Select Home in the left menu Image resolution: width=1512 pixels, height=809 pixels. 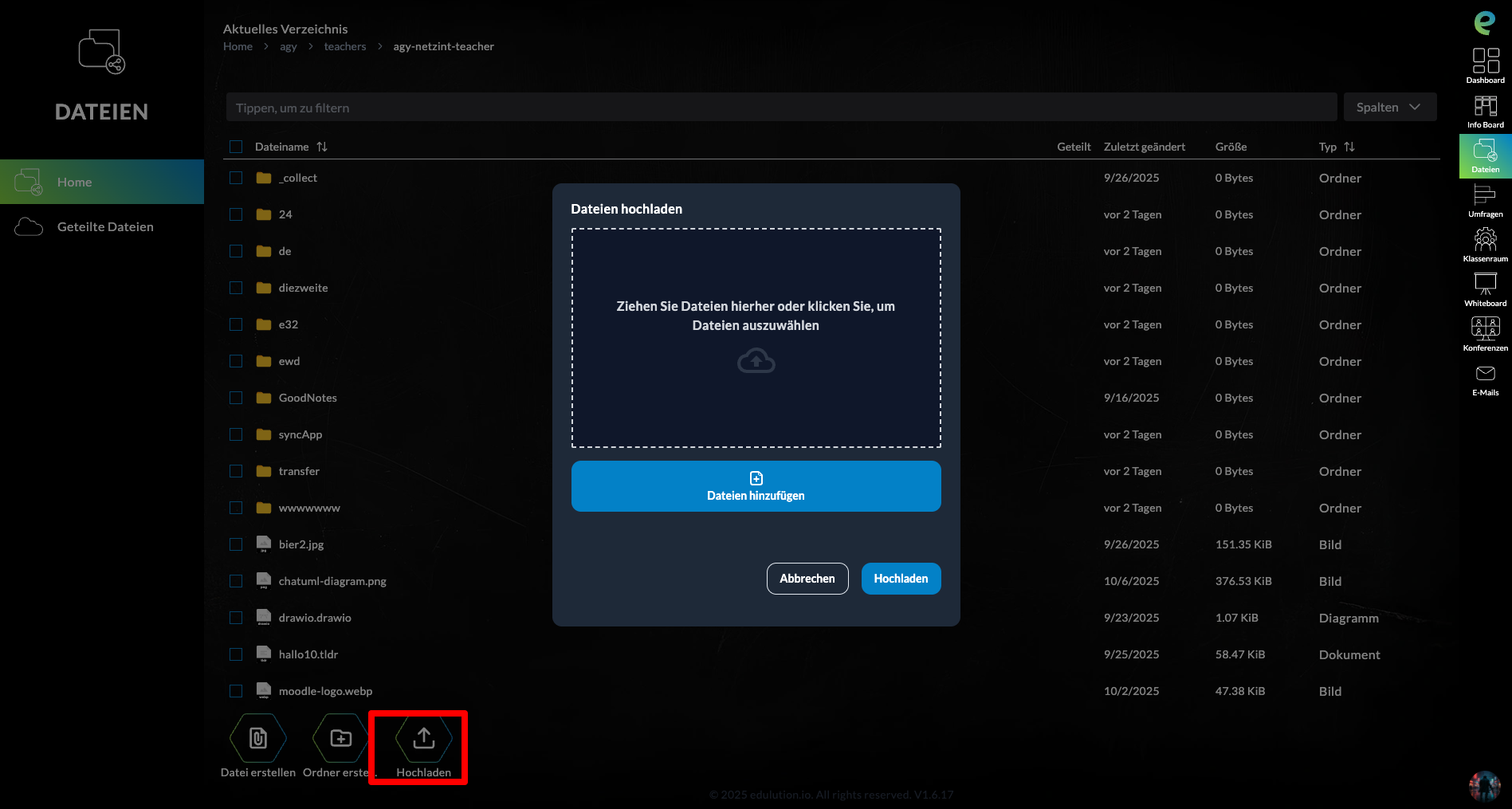point(74,183)
